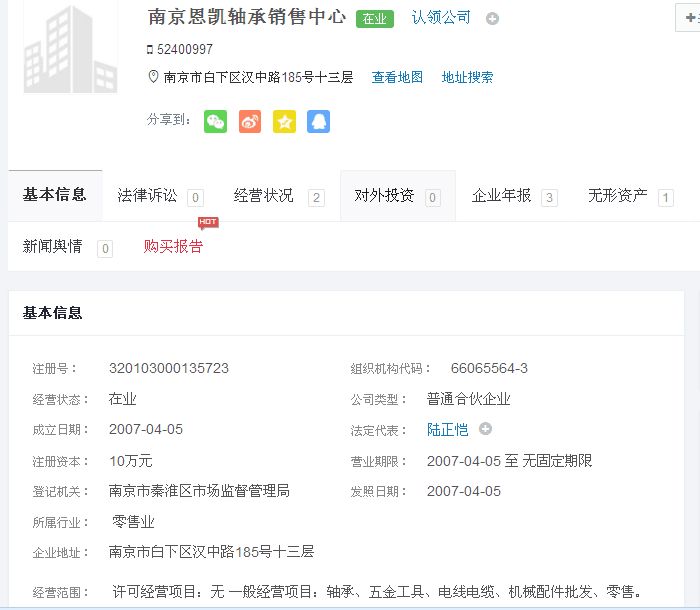The image size is (700, 610).
Task: Share to WeChat via green icon
Action: pyautogui.click(x=216, y=122)
